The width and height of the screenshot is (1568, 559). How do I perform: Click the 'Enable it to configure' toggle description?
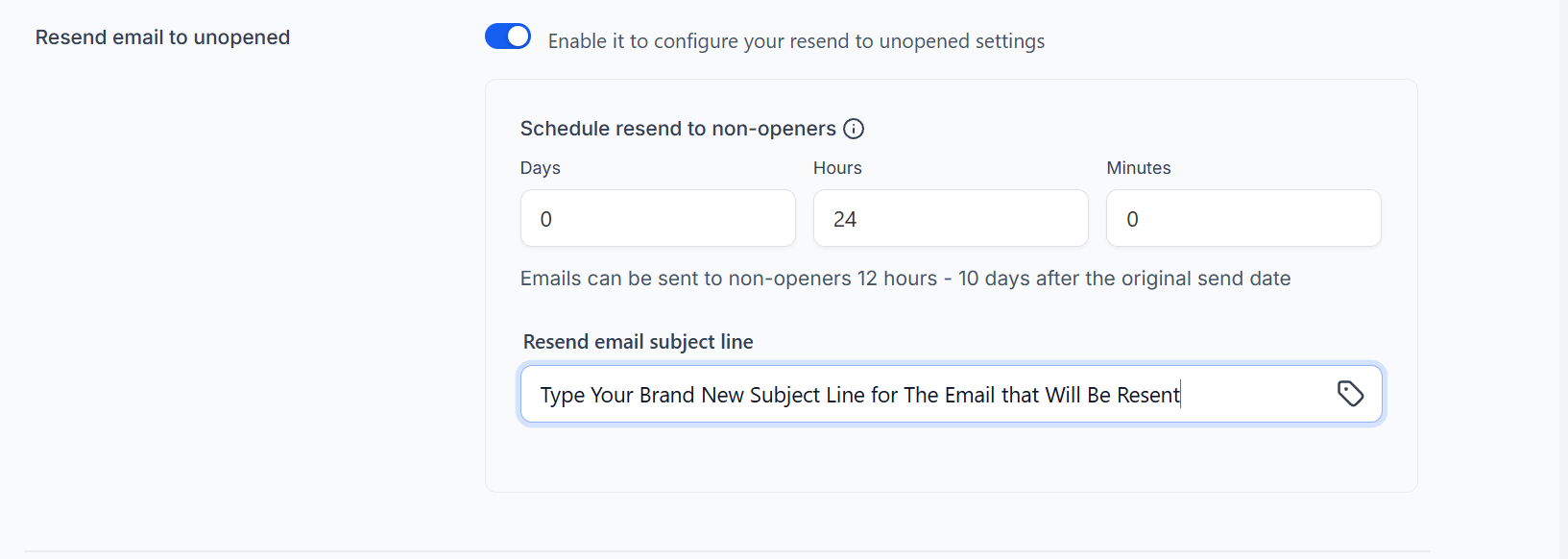[796, 41]
